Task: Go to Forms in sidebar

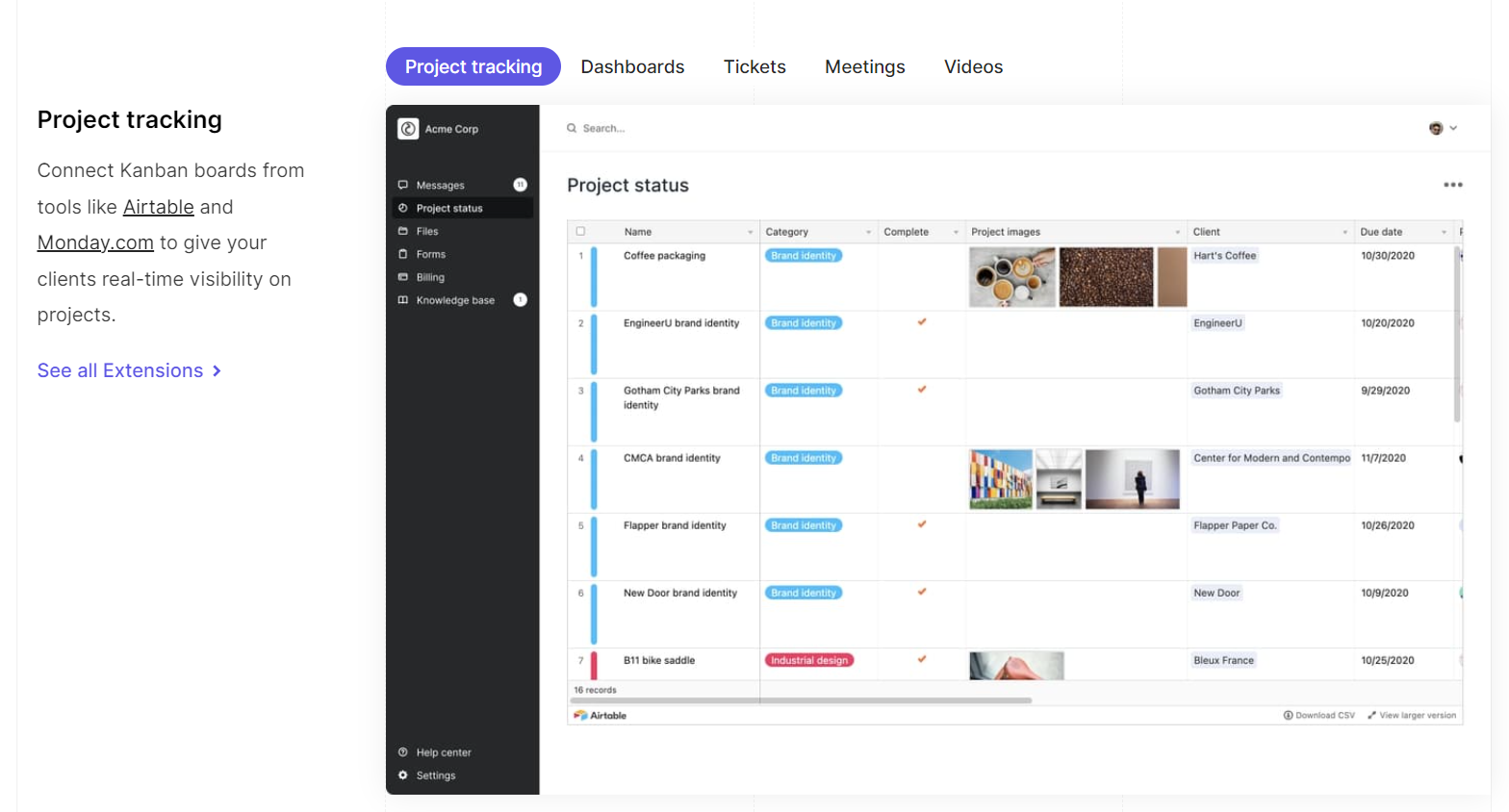Action: (430, 254)
